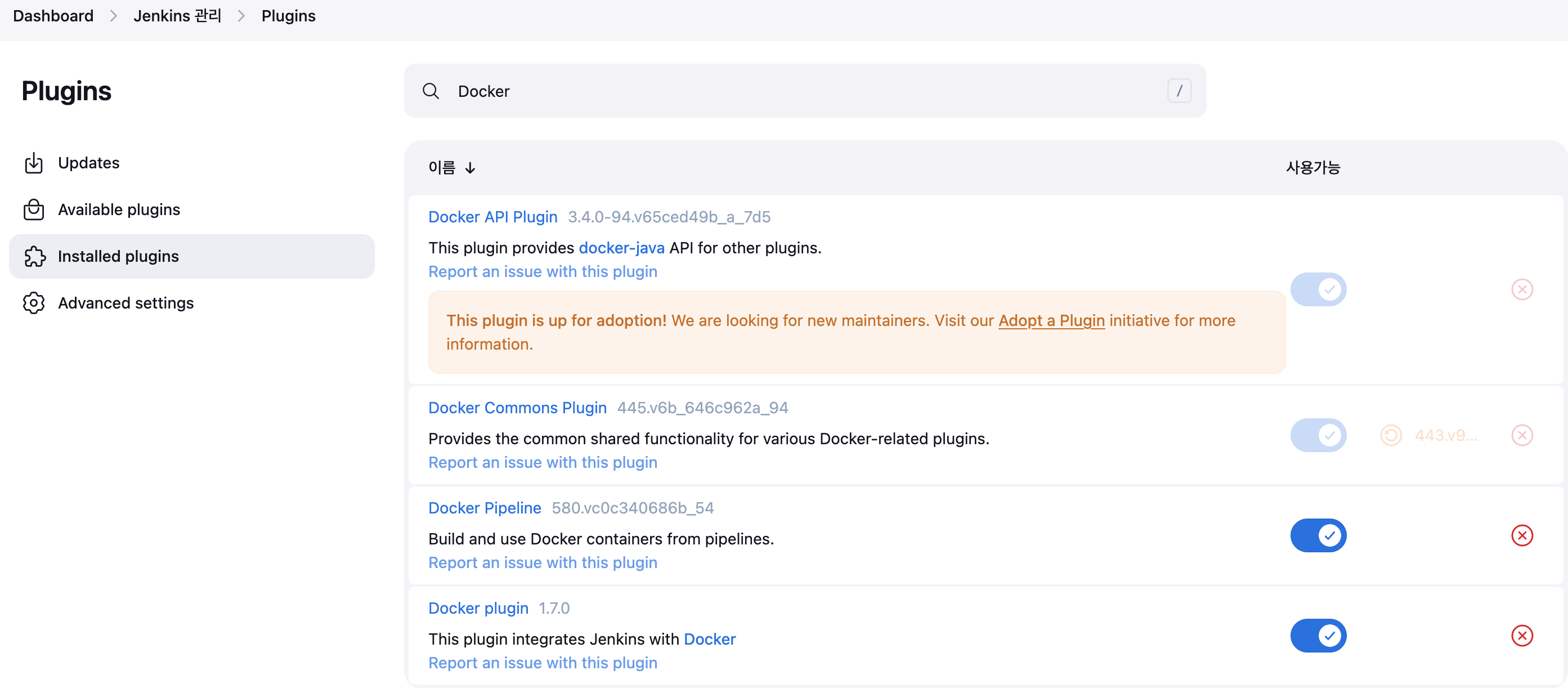Open the Available plugins section
This screenshot has width=1568, height=688.
click(x=192, y=209)
